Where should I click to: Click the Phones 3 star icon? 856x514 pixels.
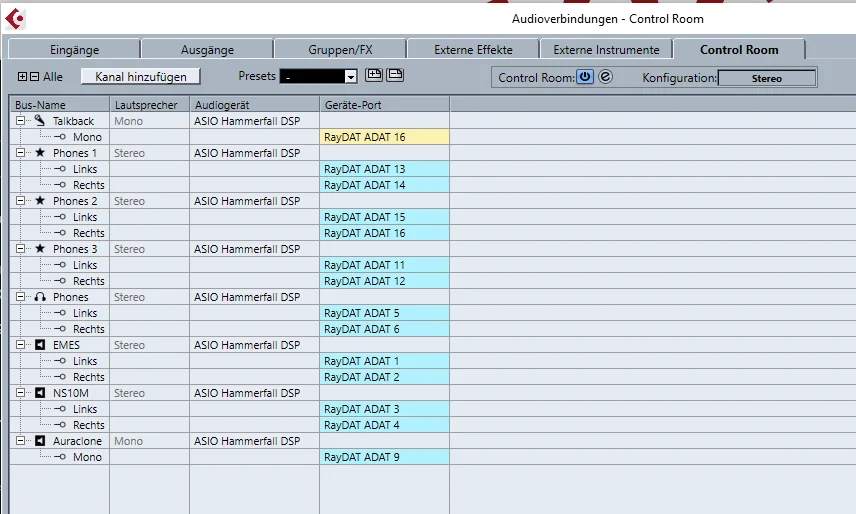click(x=40, y=248)
